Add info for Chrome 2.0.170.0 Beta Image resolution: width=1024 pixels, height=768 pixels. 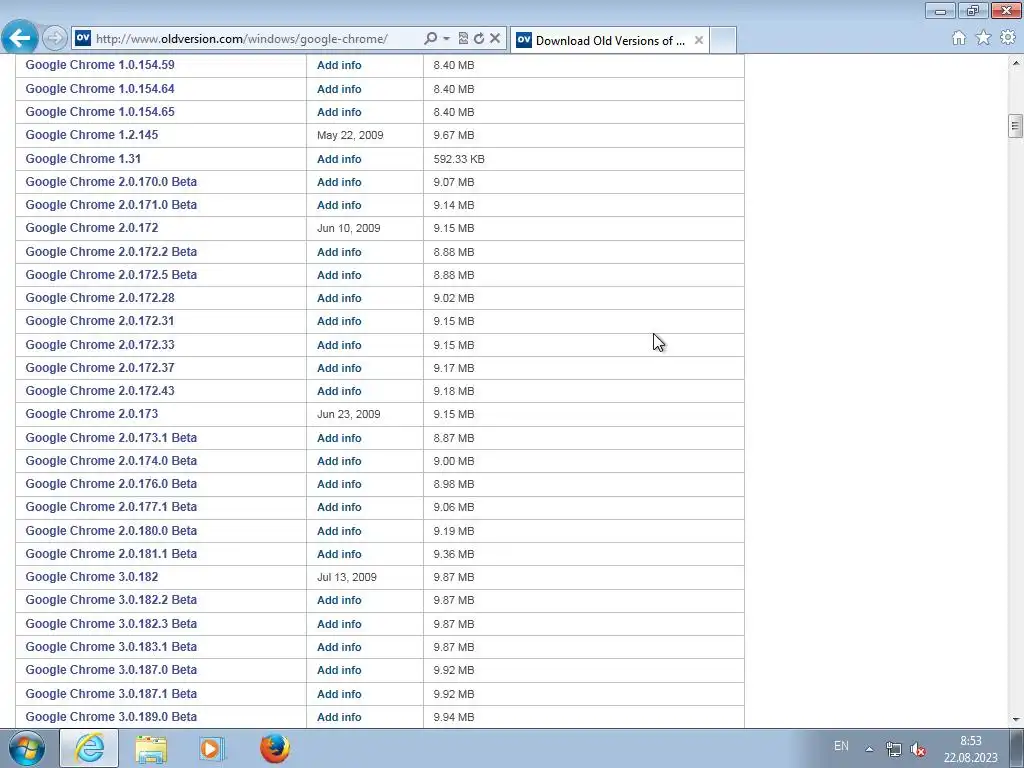339,182
